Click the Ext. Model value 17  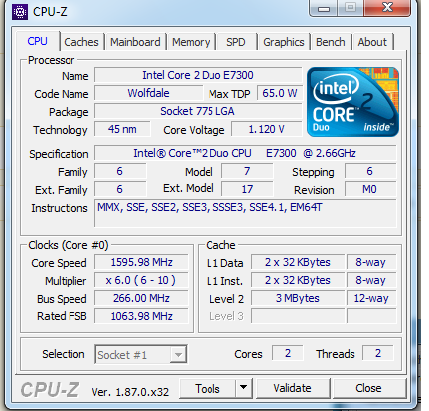tap(247, 189)
